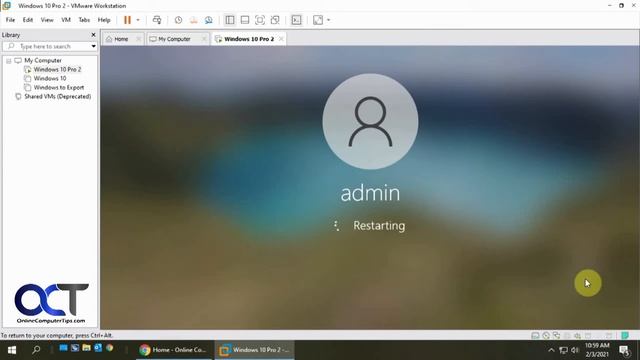Select Windows 10 Pro 2 in Library
Viewport: 640px width, 360px height.
click(57, 69)
